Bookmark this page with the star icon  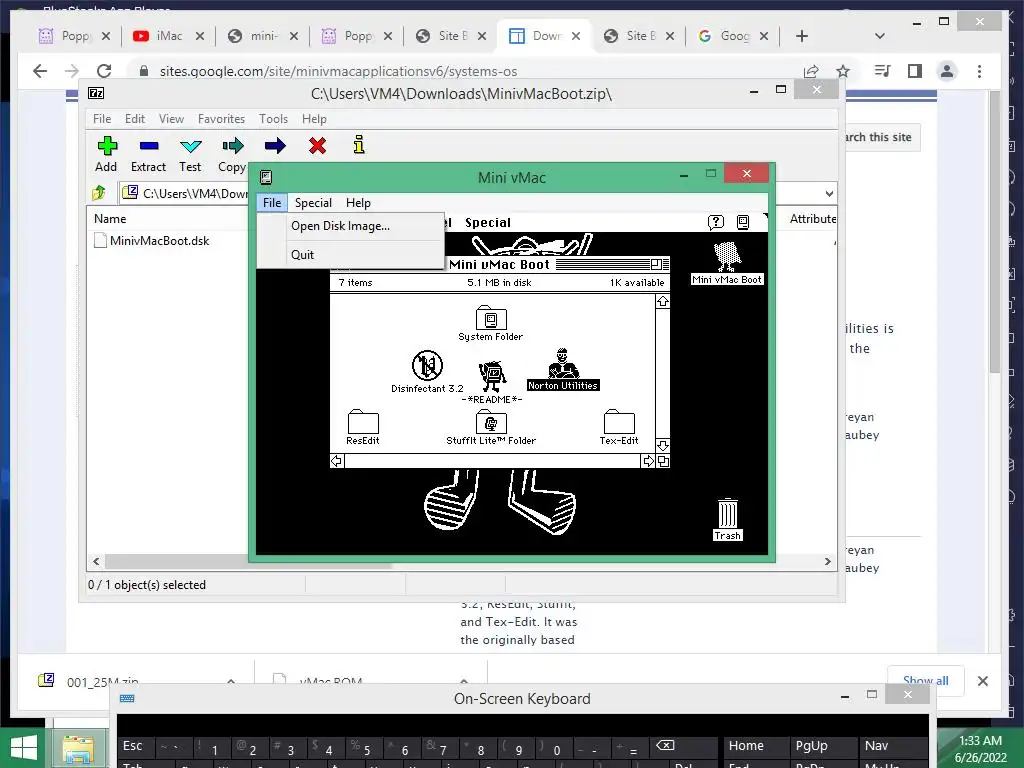pos(843,71)
